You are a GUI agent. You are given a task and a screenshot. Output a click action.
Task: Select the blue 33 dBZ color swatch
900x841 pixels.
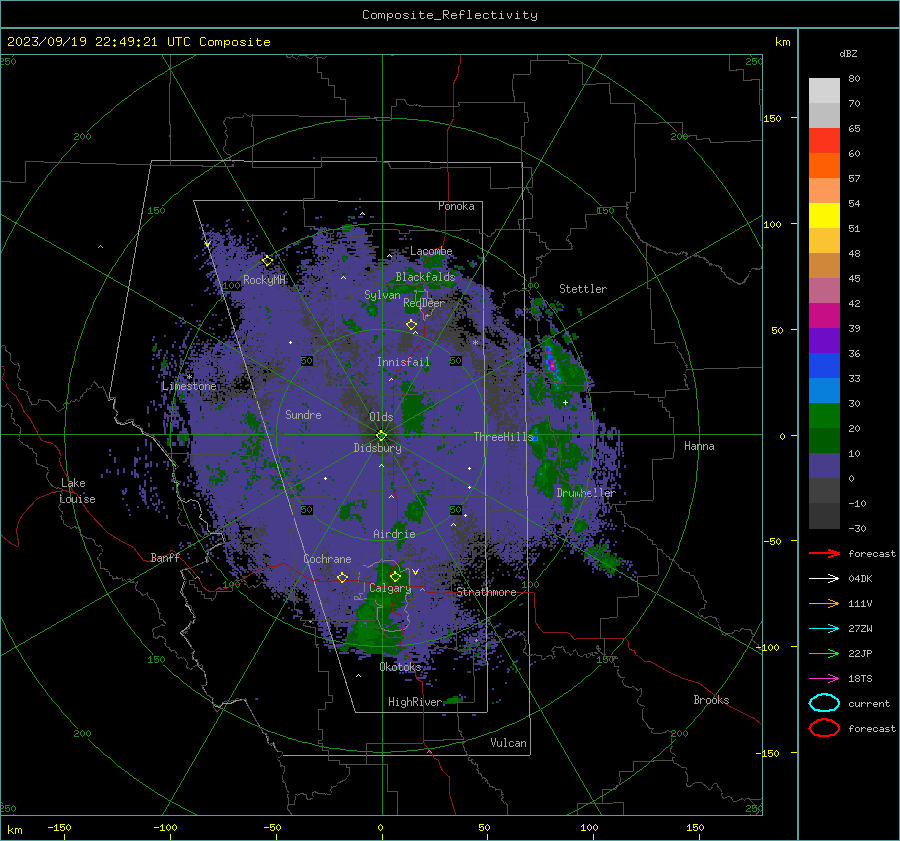coord(824,366)
